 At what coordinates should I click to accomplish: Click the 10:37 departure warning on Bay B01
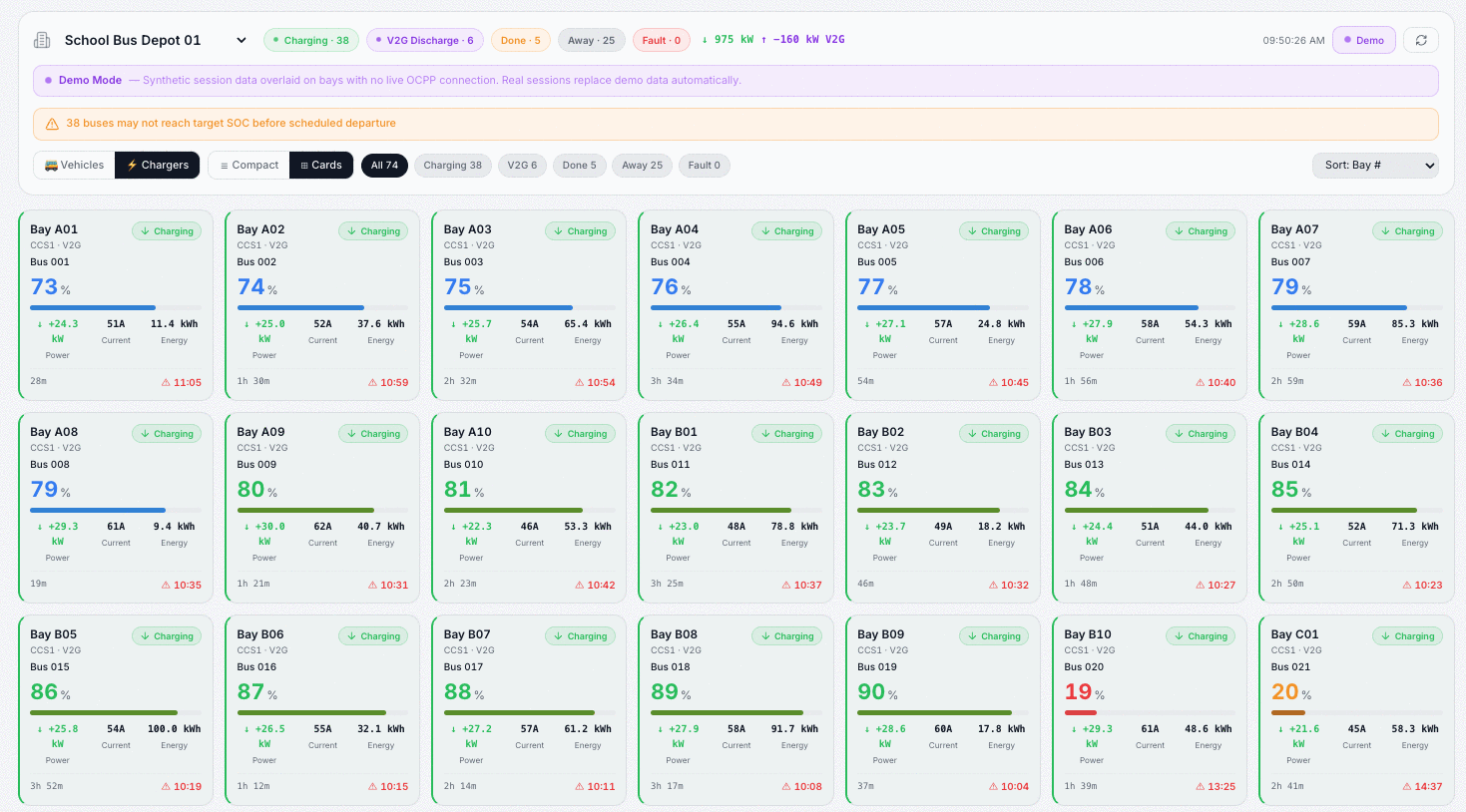point(801,585)
